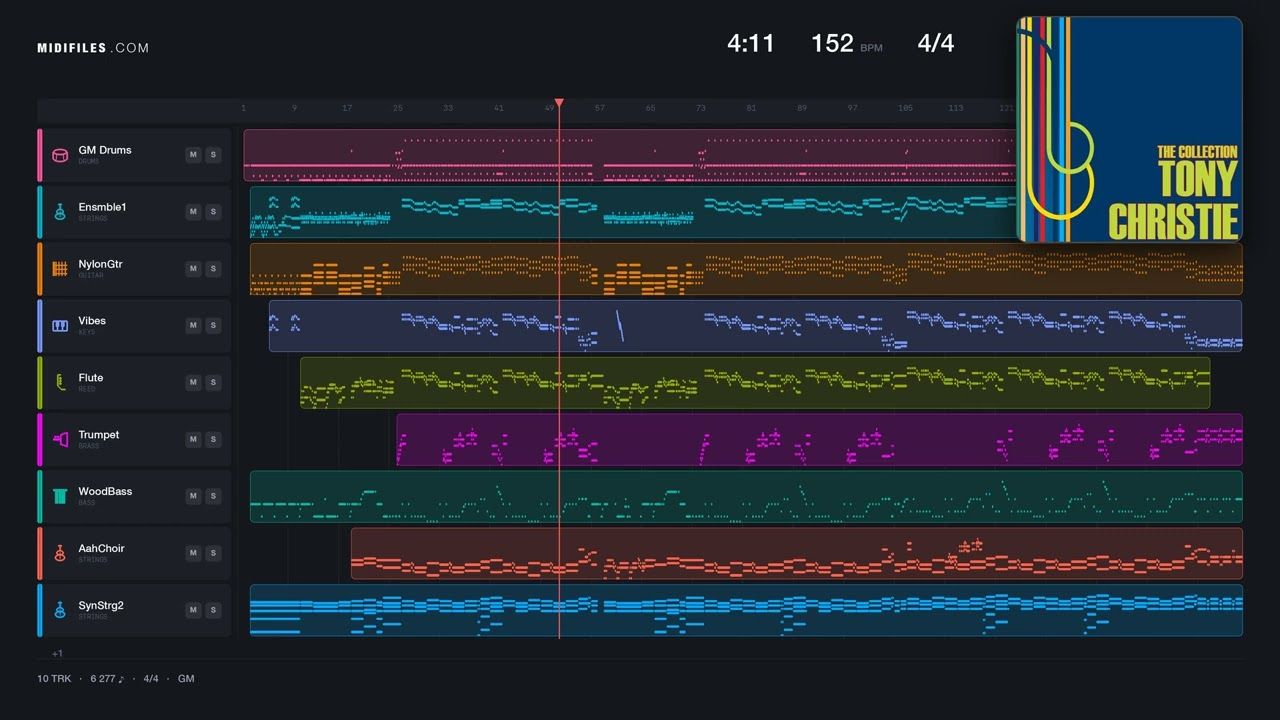Mute the NylonGtr track

tap(193, 269)
